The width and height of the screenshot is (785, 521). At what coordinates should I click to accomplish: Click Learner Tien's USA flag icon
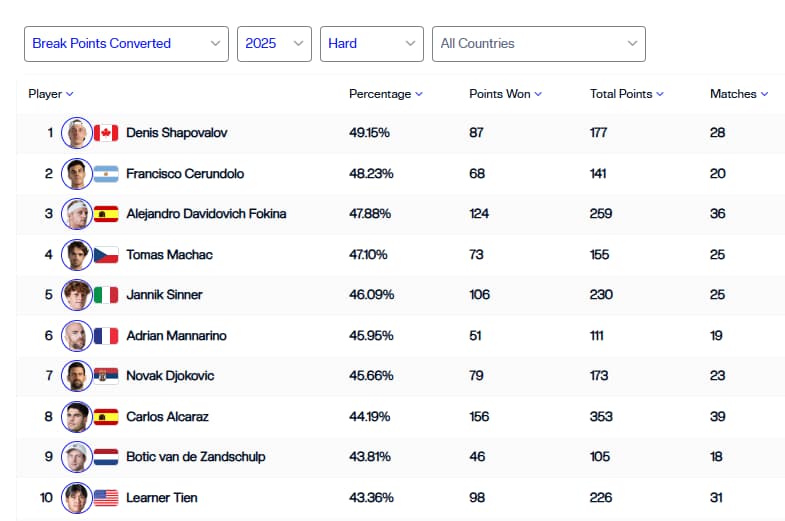point(106,497)
